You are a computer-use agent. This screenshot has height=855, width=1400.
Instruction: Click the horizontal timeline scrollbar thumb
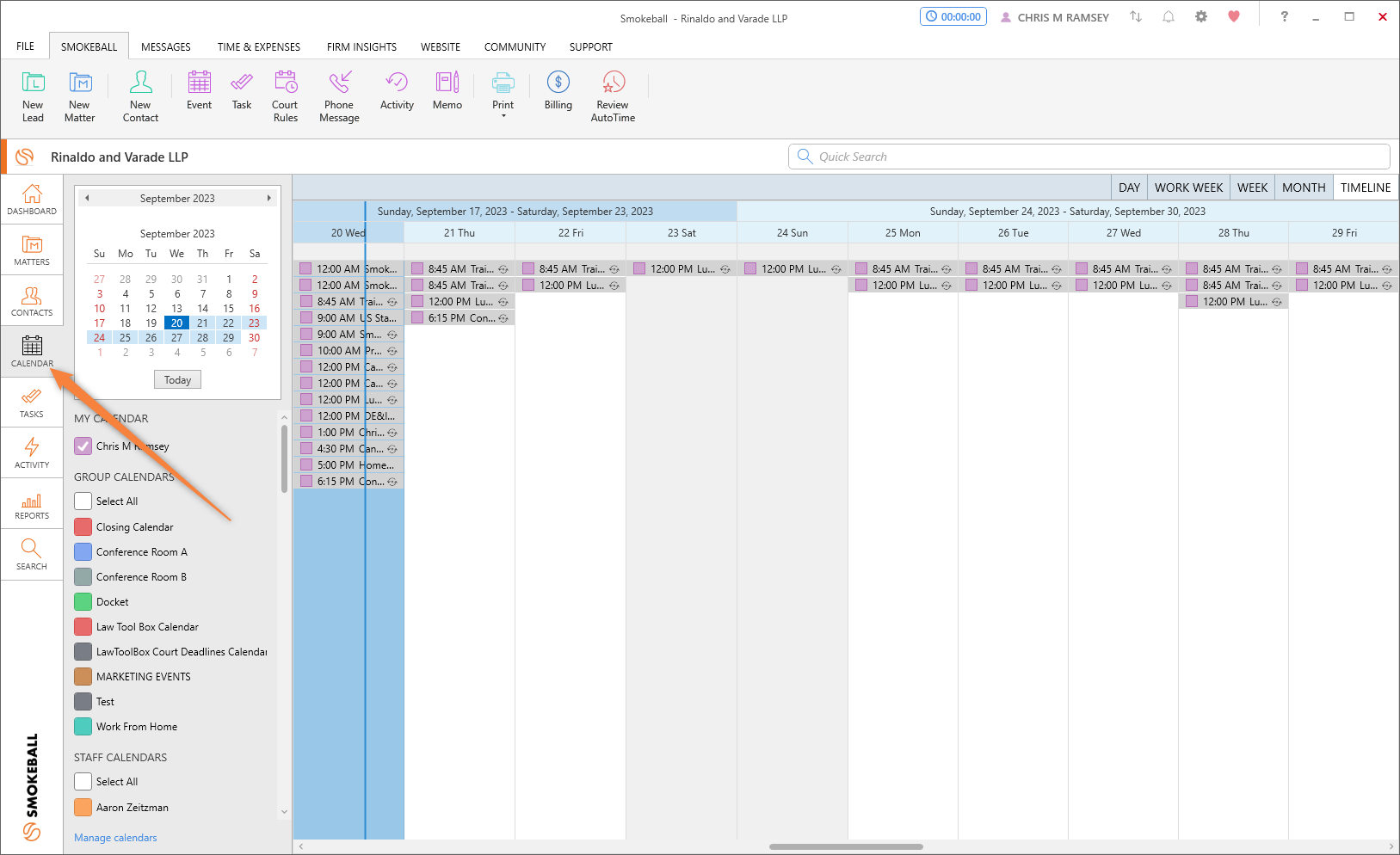click(846, 846)
